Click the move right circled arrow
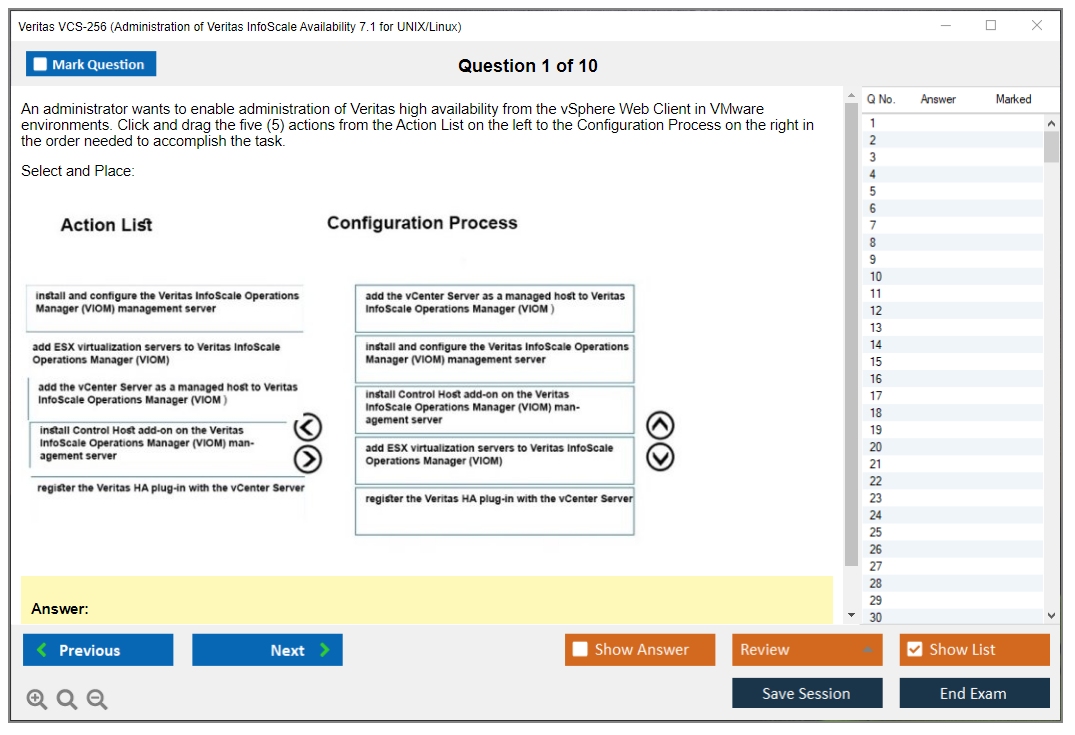This screenshot has height=735, width=1075. point(308,459)
